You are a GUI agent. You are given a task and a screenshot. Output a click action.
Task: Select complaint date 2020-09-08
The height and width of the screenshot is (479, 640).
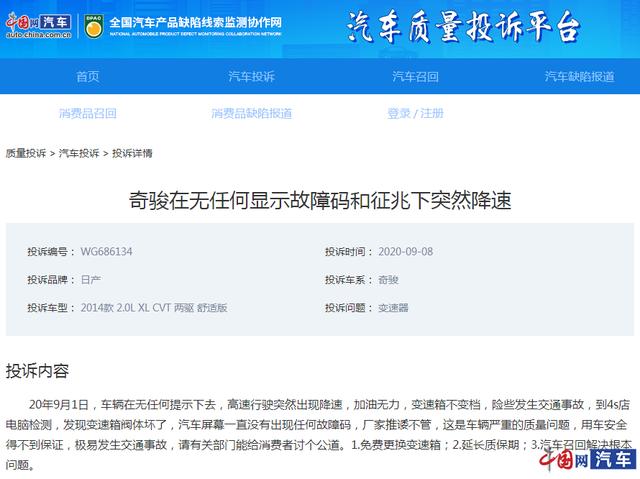pos(405,251)
